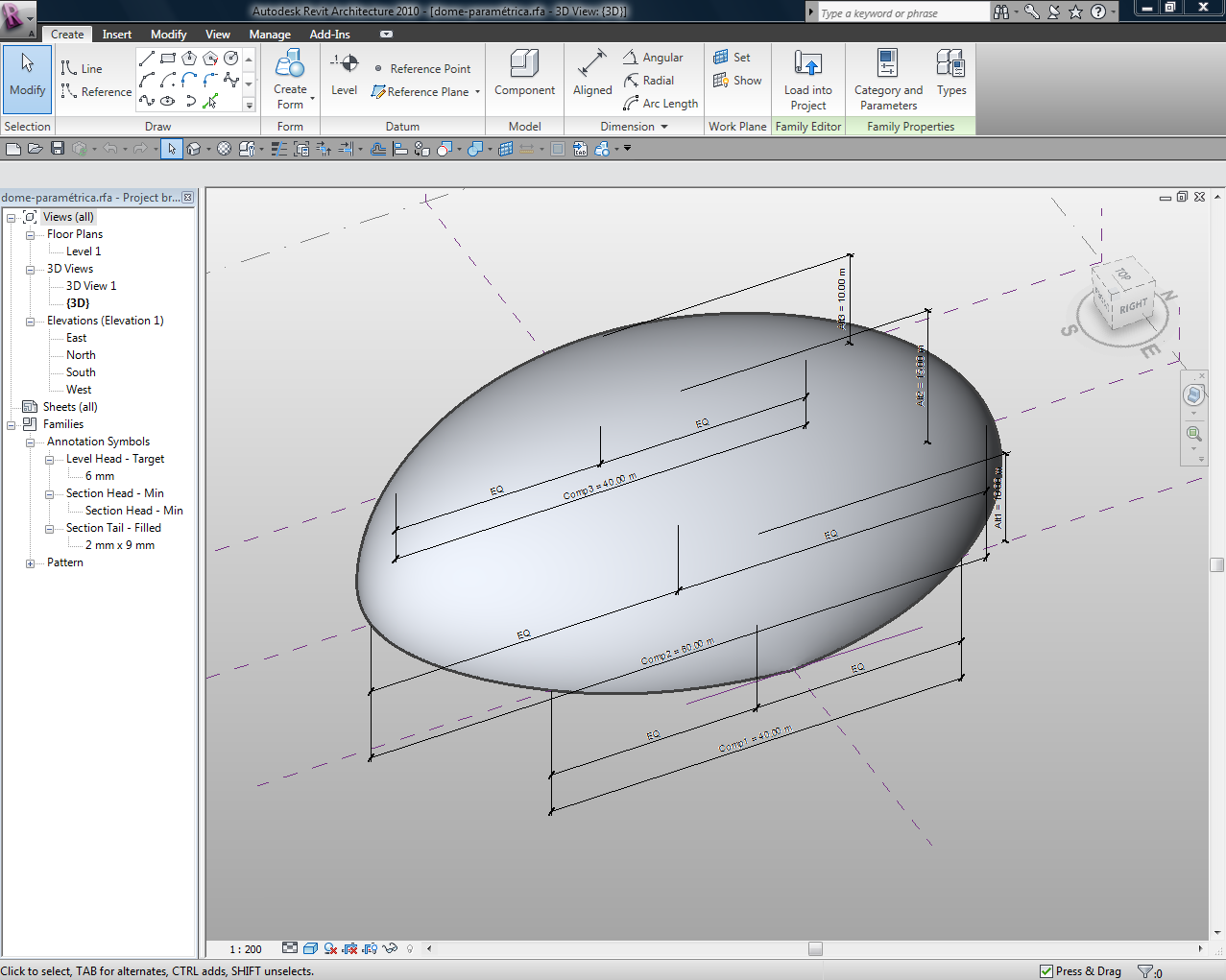Viewport: 1226px width, 980px height.
Task: Open the Manage ribbon tab
Action: pos(270,35)
